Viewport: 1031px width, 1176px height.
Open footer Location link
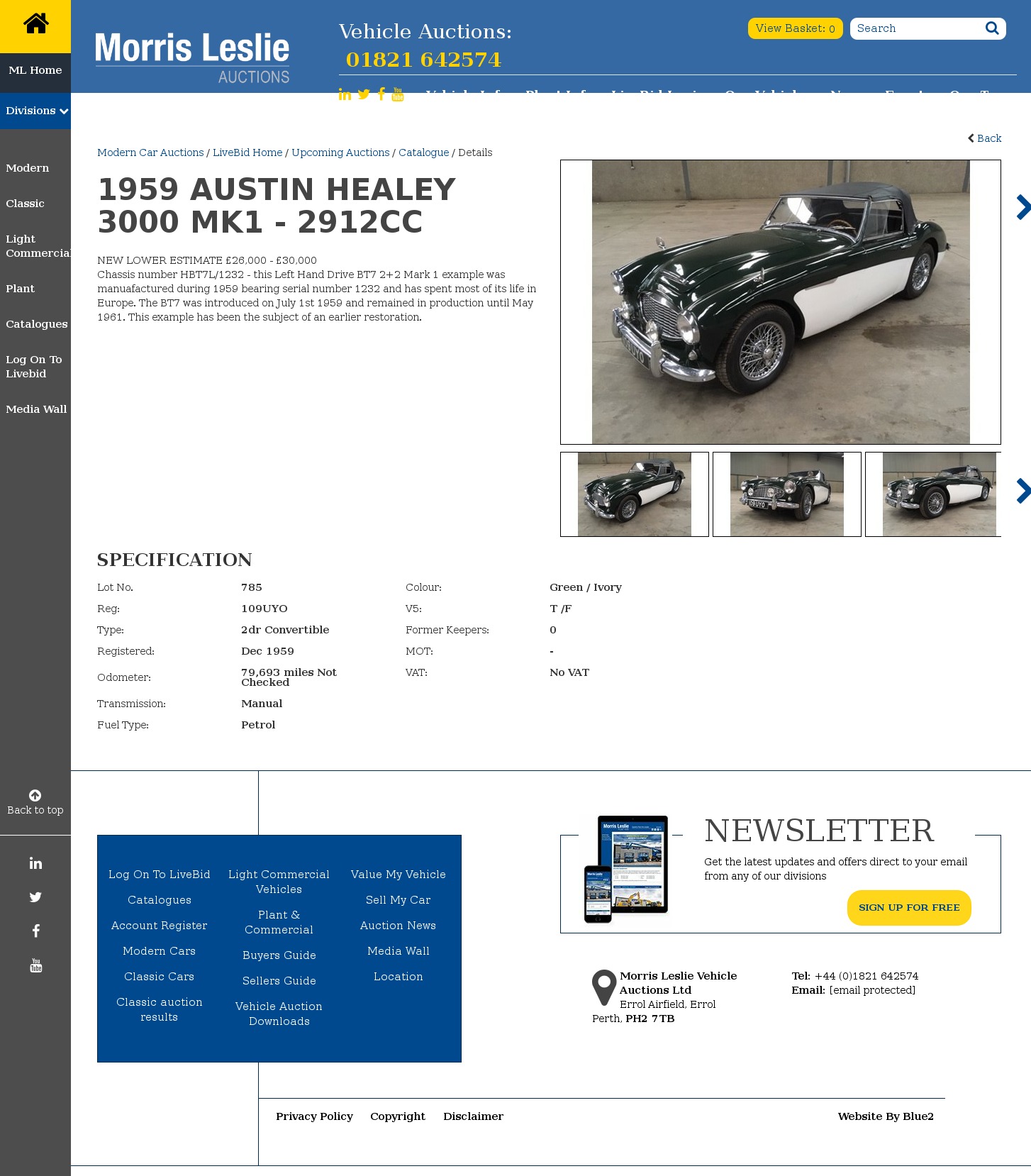[x=399, y=977]
